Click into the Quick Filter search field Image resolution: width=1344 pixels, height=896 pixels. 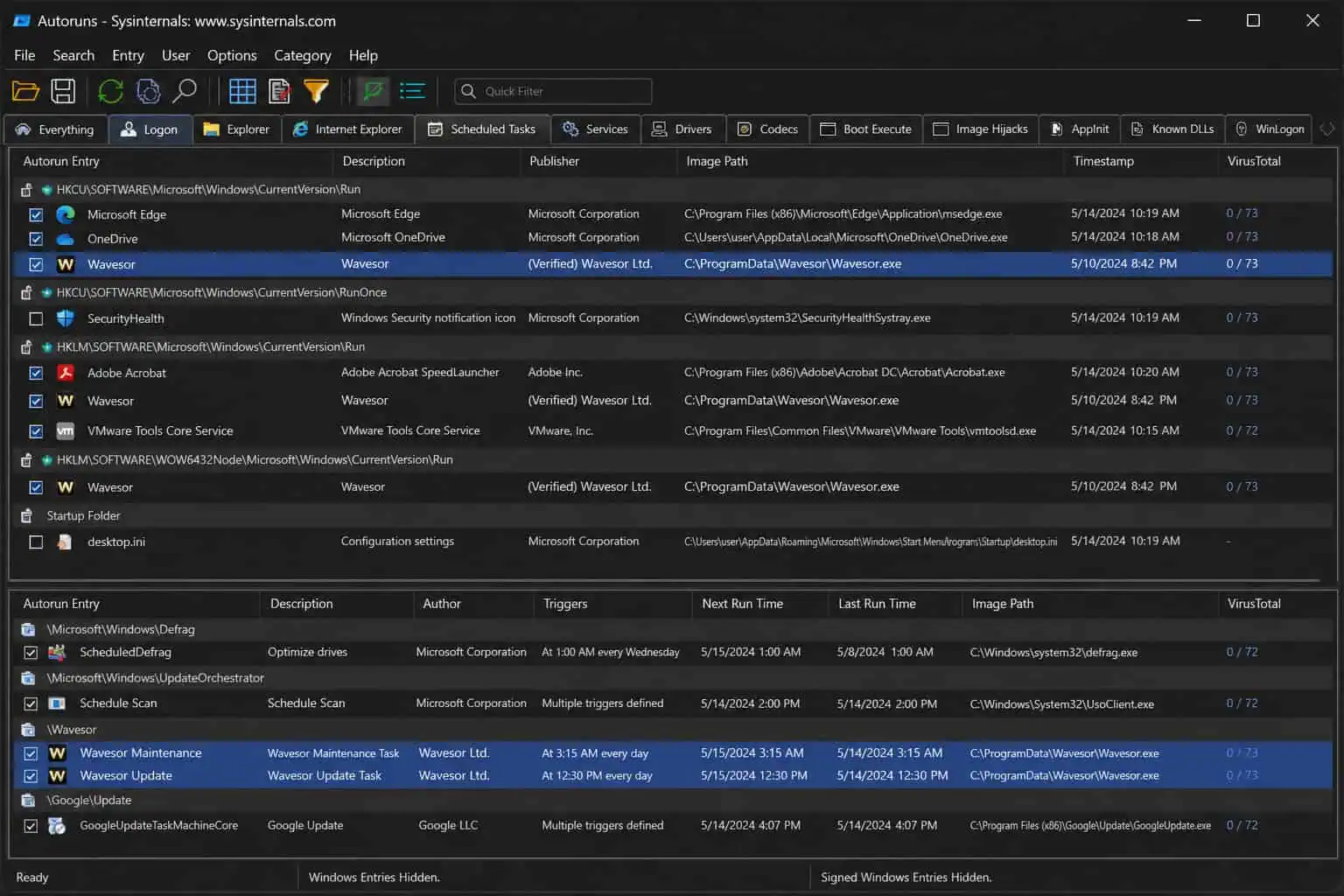tap(553, 91)
